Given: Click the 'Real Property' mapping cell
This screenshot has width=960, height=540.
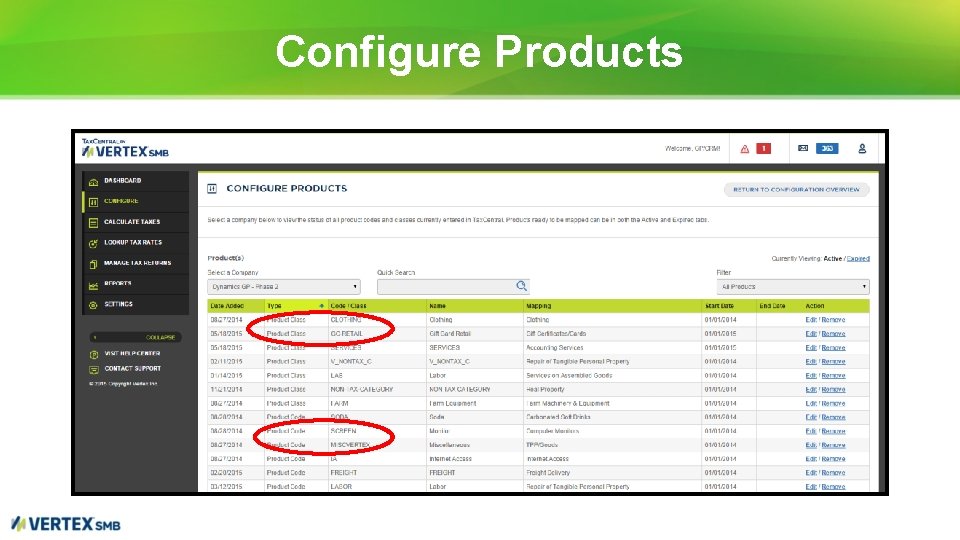Looking at the screenshot, I should (x=545, y=389).
